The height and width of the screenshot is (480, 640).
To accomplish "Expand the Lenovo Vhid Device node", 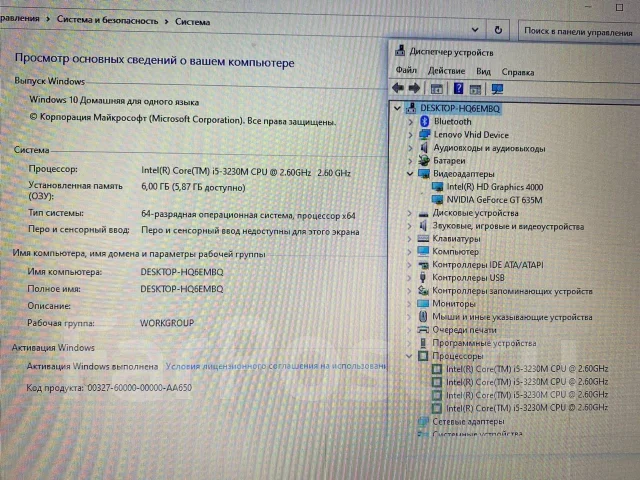I will [411, 135].
